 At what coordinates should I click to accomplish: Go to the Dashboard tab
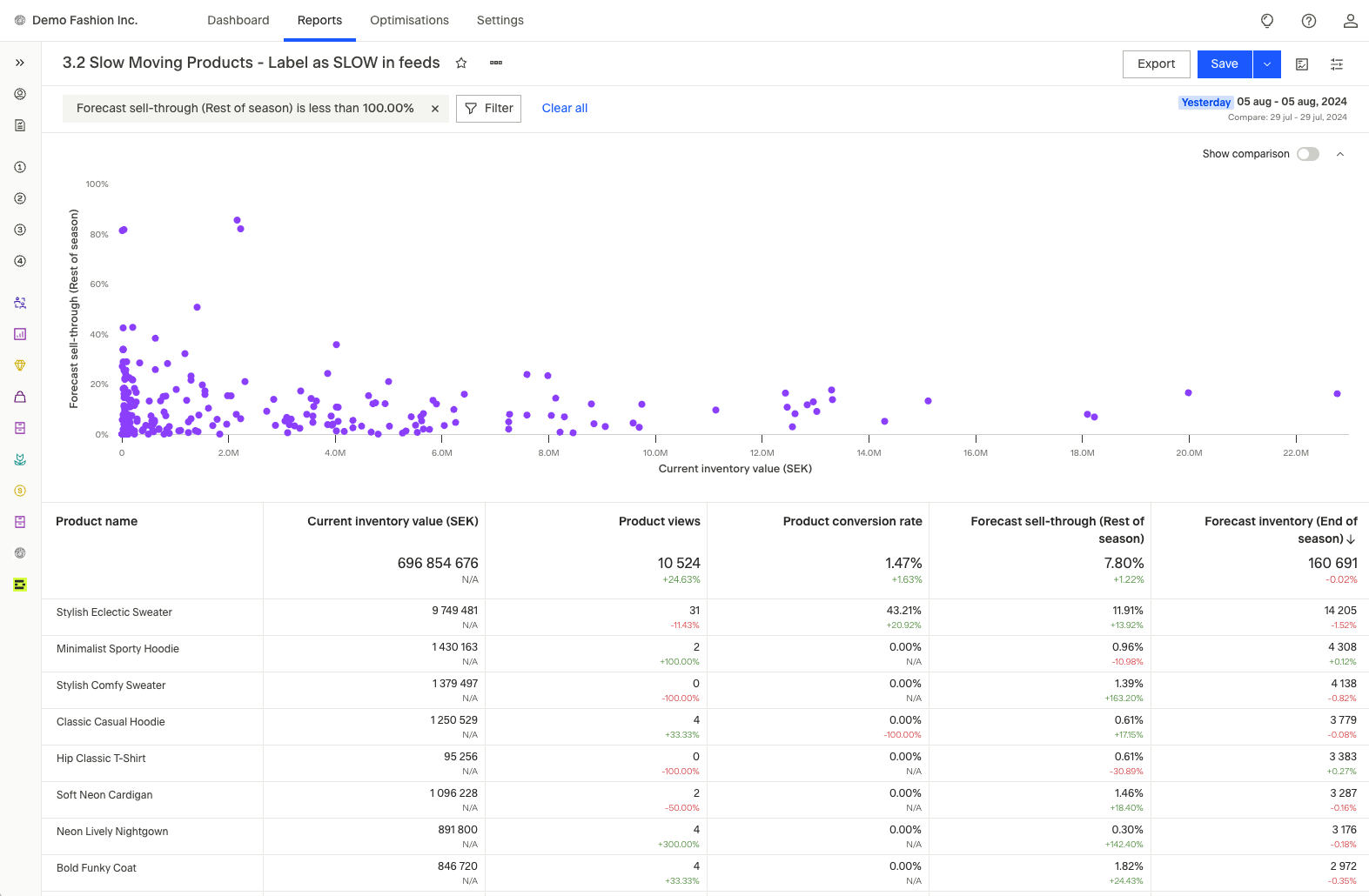pyautogui.click(x=238, y=20)
